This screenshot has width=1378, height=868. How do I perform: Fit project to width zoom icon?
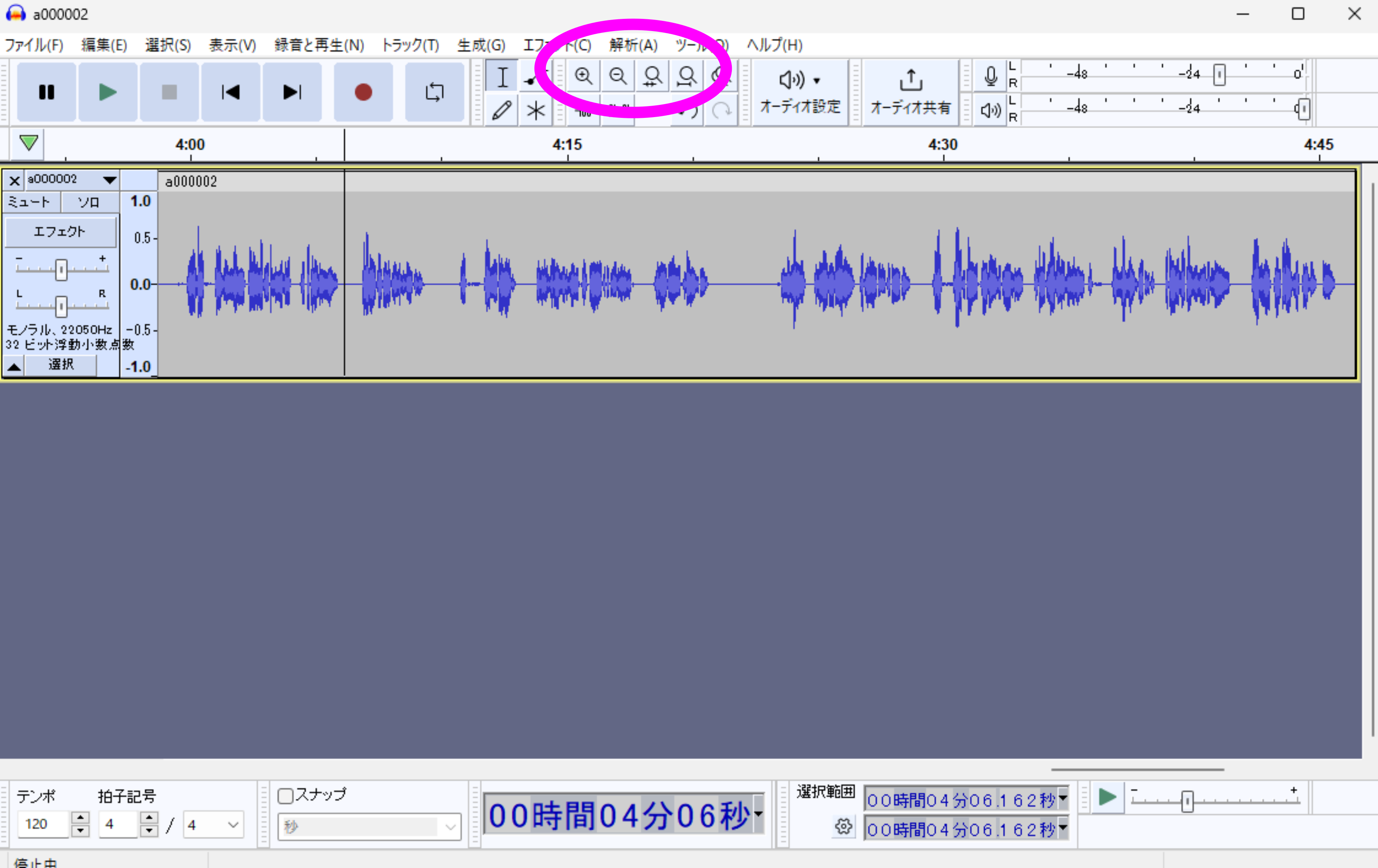tap(686, 76)
